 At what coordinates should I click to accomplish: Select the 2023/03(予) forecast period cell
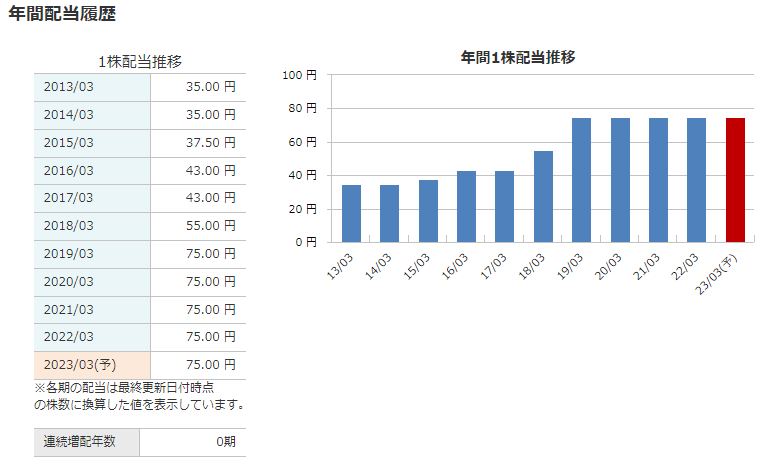pyautogui.click(x=92, y=365)
